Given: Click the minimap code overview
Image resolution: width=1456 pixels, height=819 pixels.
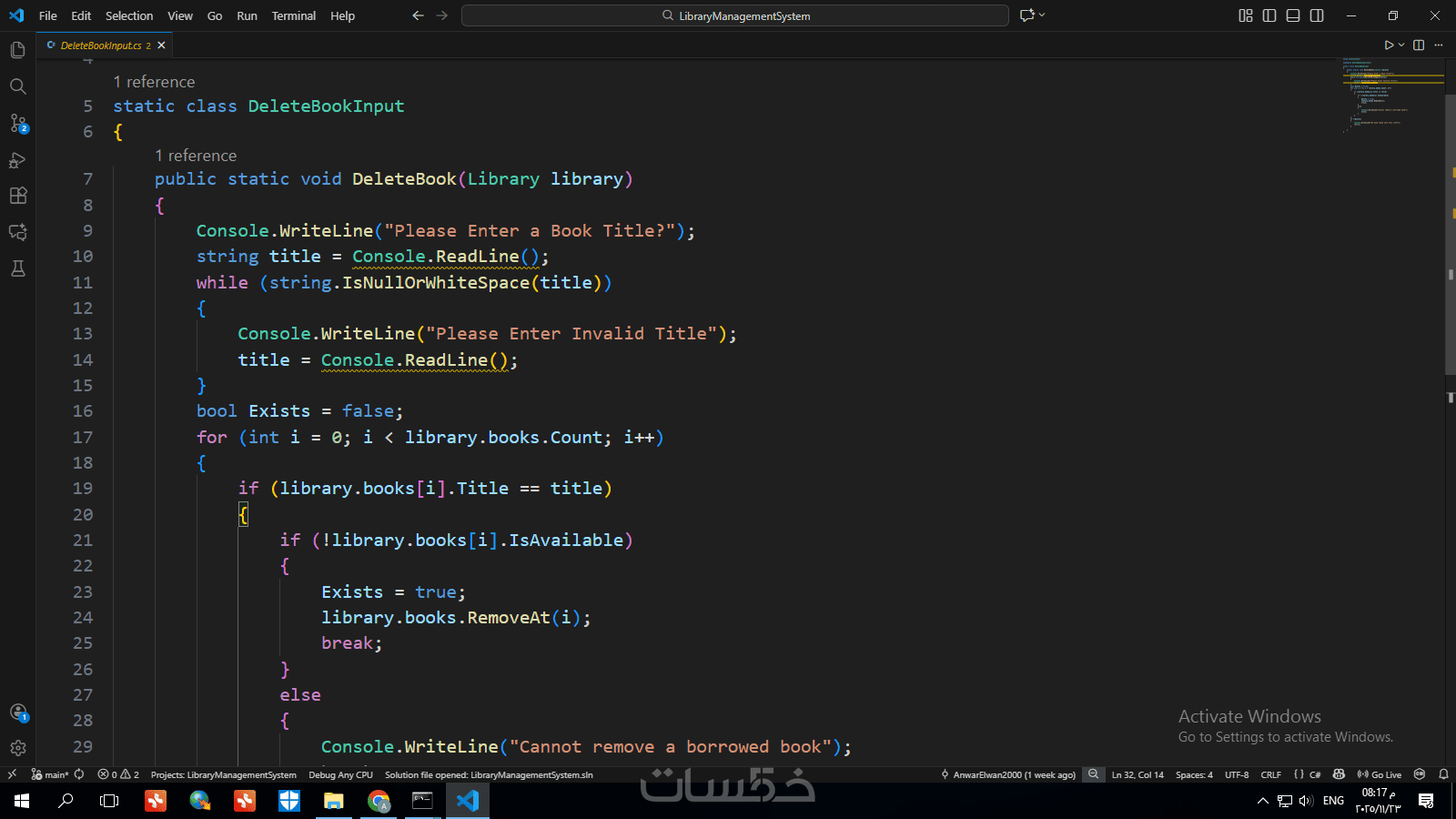Looking at the screenshot, I should [1392, 96].
